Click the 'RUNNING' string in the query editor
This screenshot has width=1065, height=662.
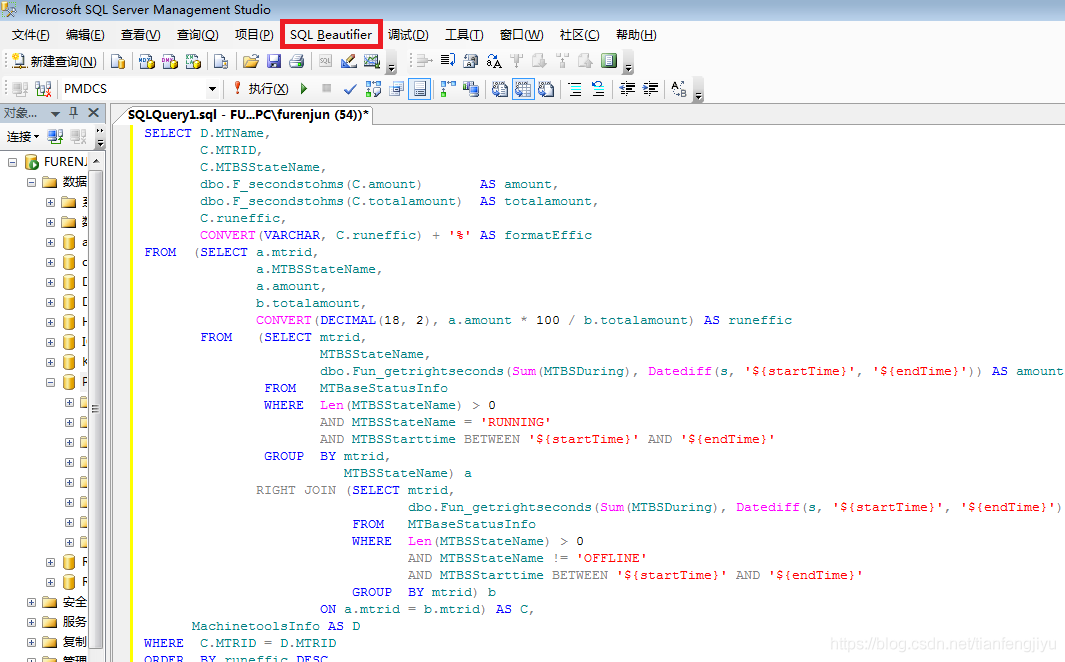[x=516, y=422]
